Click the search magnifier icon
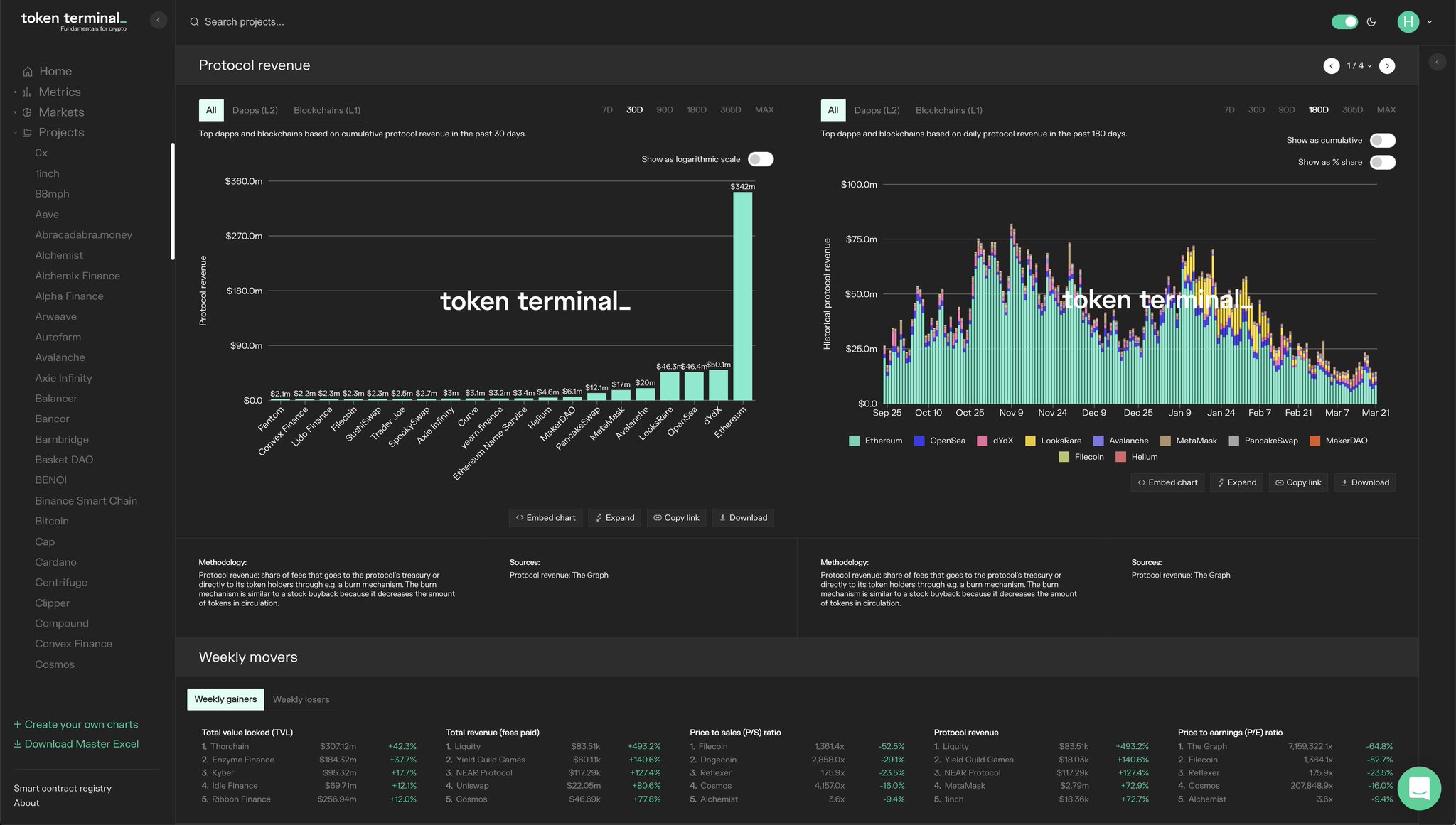This screenshot has height=825, width=1456. pyautogui.click(x=194, y=22)
